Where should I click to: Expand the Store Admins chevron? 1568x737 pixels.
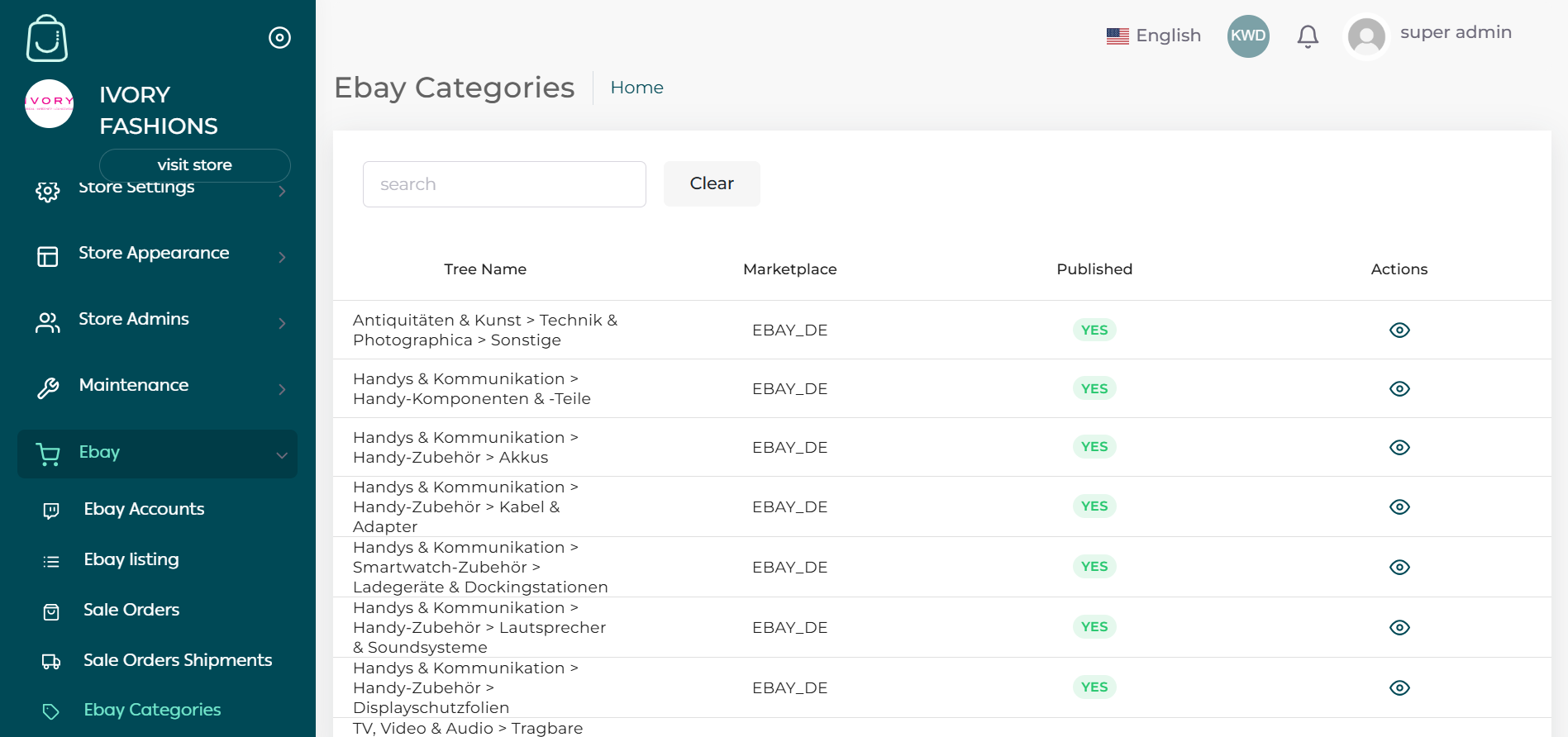[282, 324]
